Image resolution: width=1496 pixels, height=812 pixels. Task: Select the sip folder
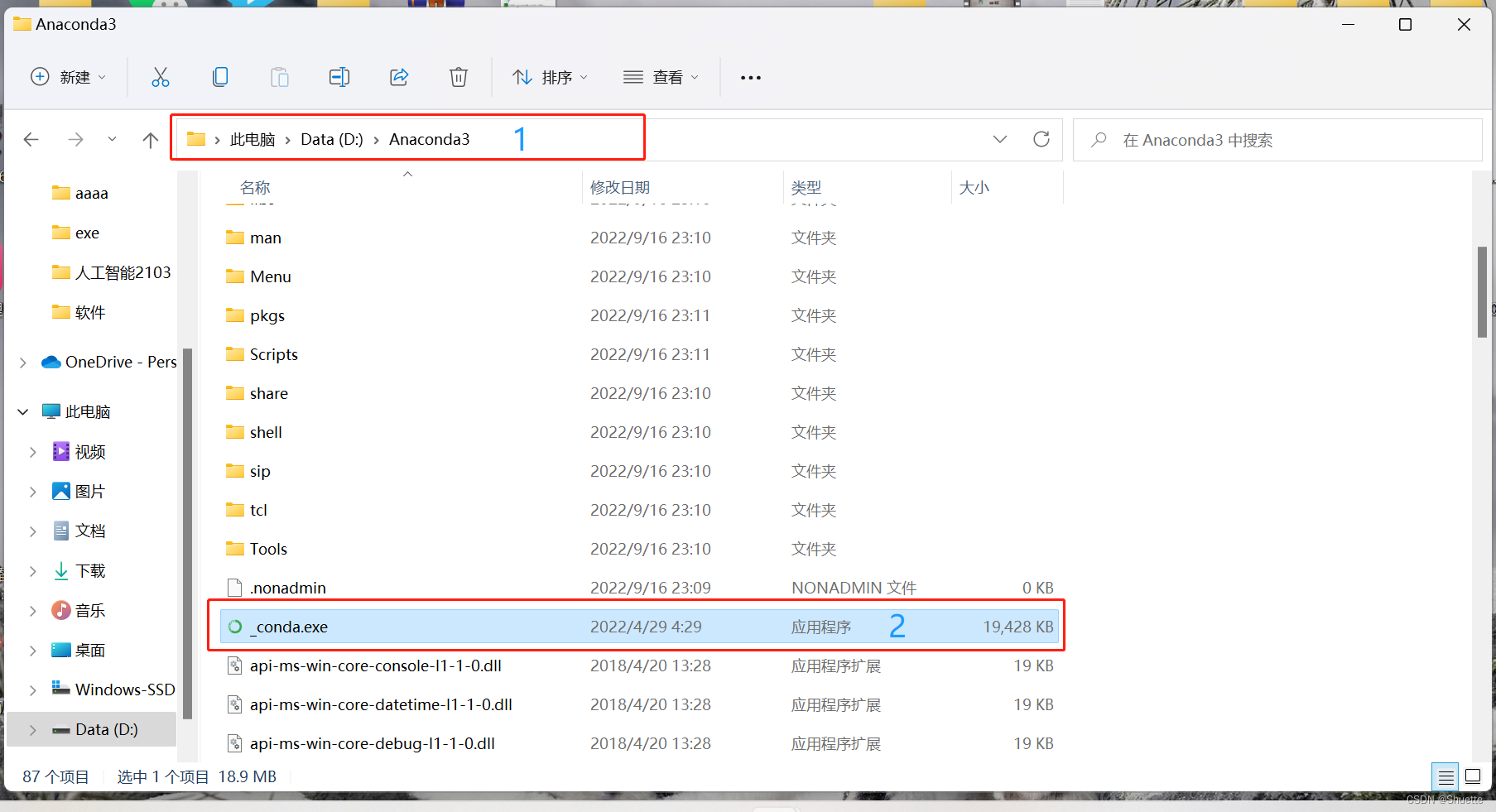260,471
